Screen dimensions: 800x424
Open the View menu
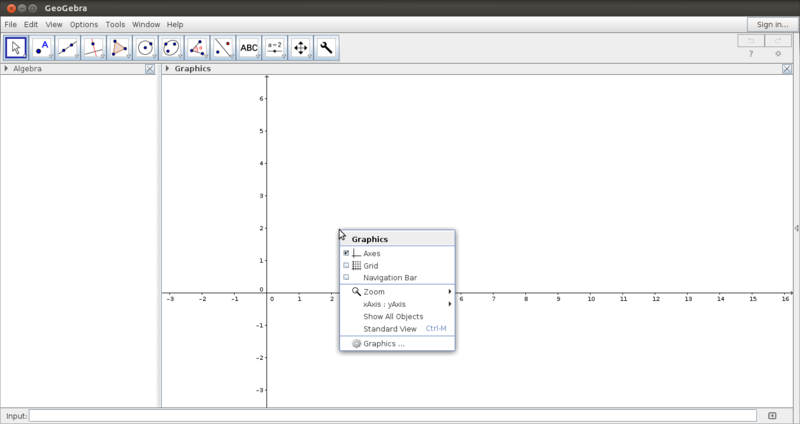coord(54,24)
